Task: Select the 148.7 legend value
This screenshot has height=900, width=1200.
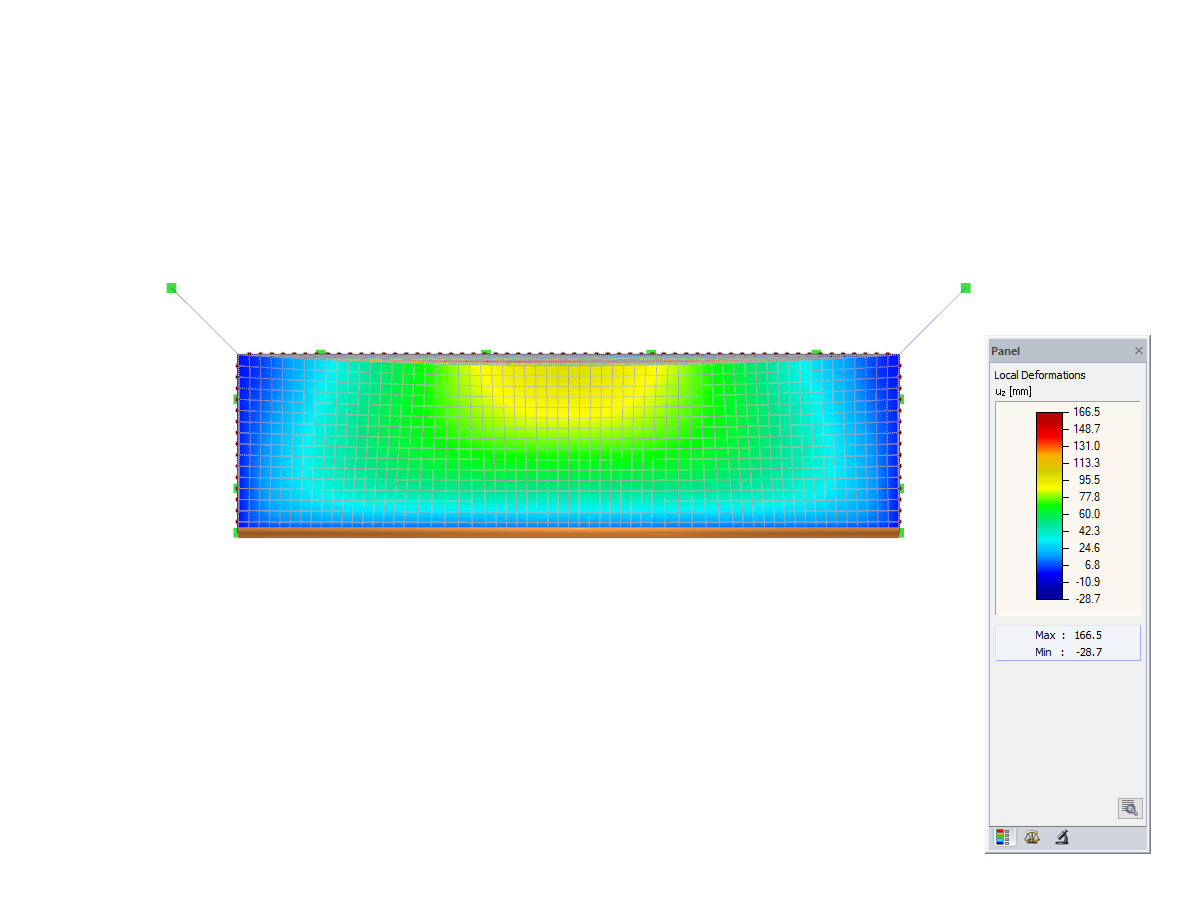Action: click(x=1086, y=429)
